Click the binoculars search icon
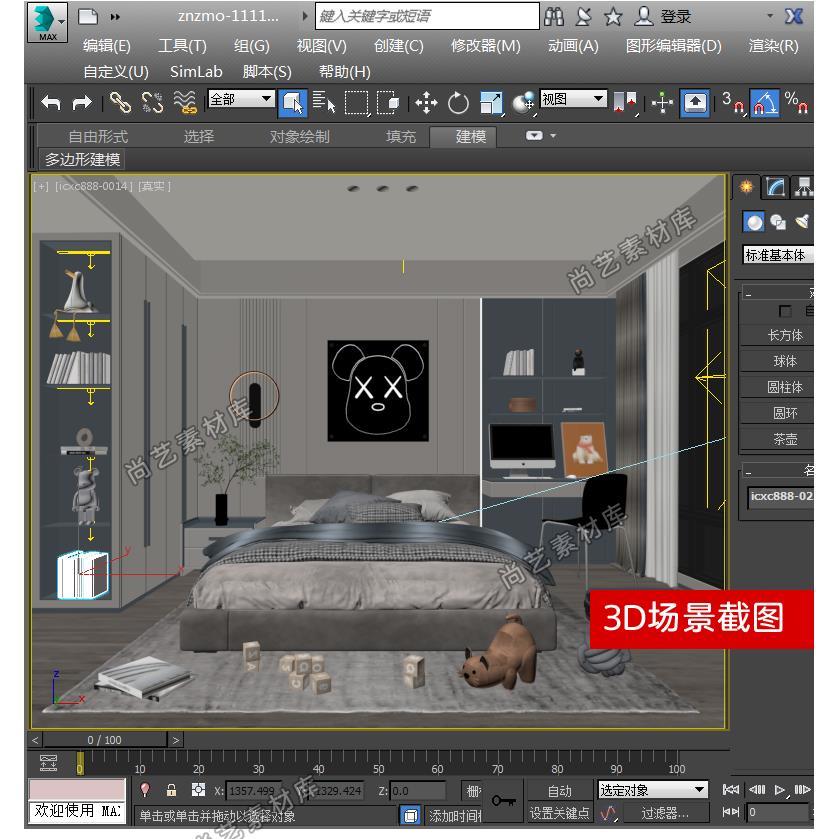839x839 pixels. pyautogui.click(x=554, y=17)
